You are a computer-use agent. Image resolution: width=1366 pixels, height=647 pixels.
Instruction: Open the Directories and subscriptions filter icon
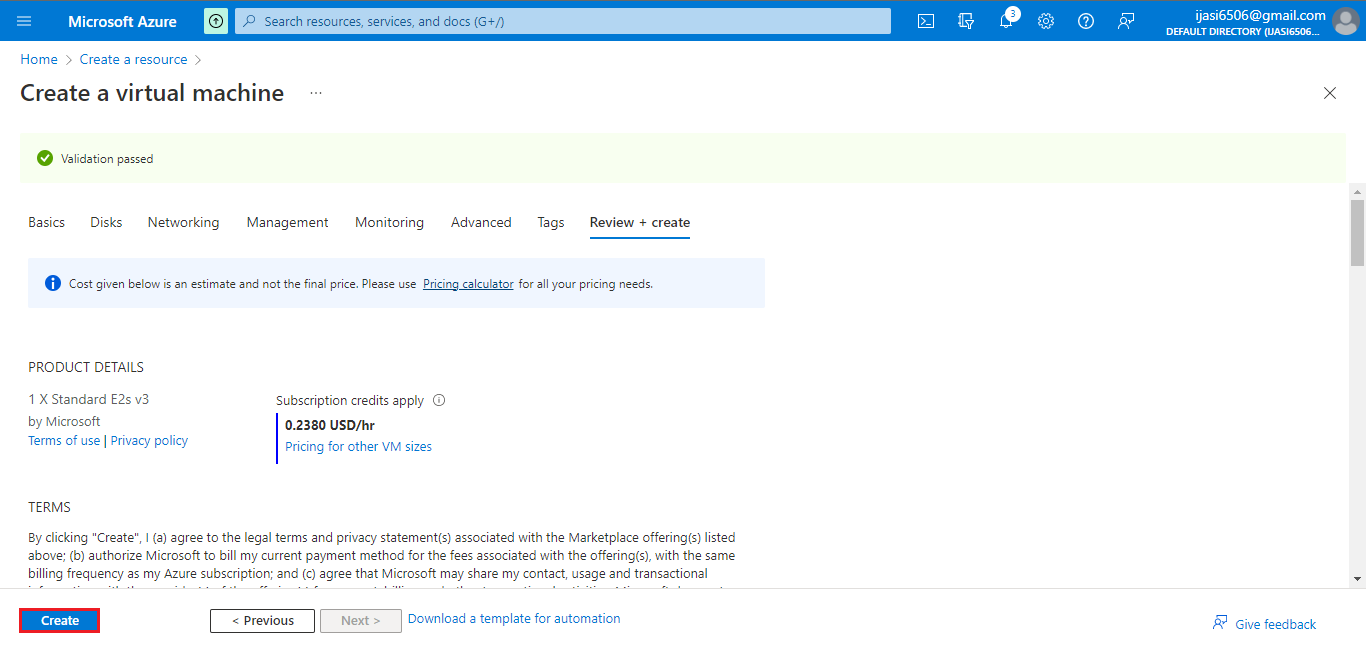[966, 21]
